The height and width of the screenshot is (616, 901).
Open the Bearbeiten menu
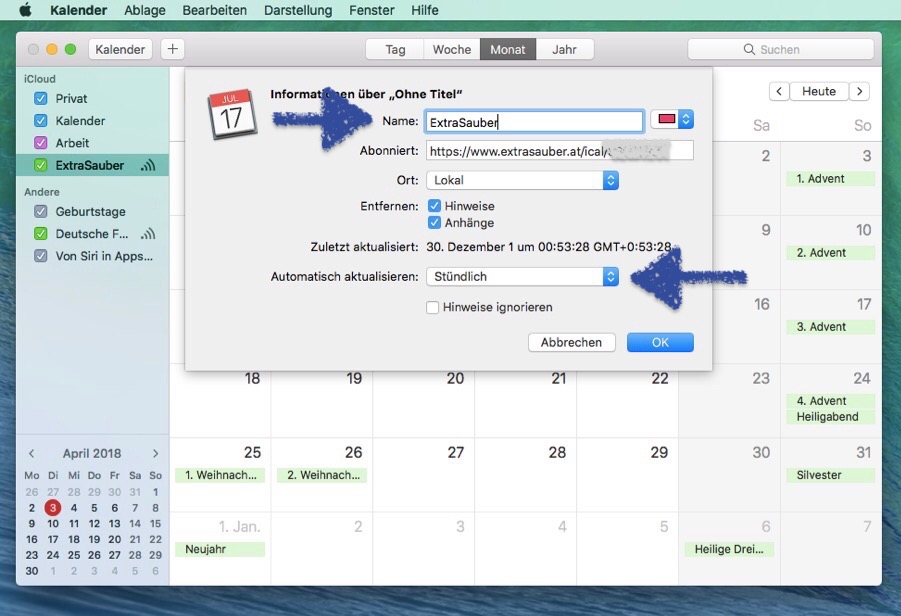point(214,10)
